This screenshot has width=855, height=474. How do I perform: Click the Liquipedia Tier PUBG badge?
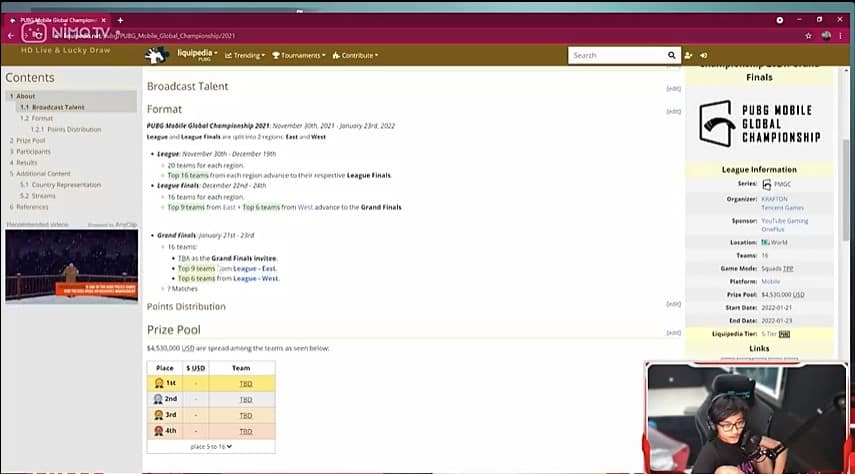pos(784,334)
